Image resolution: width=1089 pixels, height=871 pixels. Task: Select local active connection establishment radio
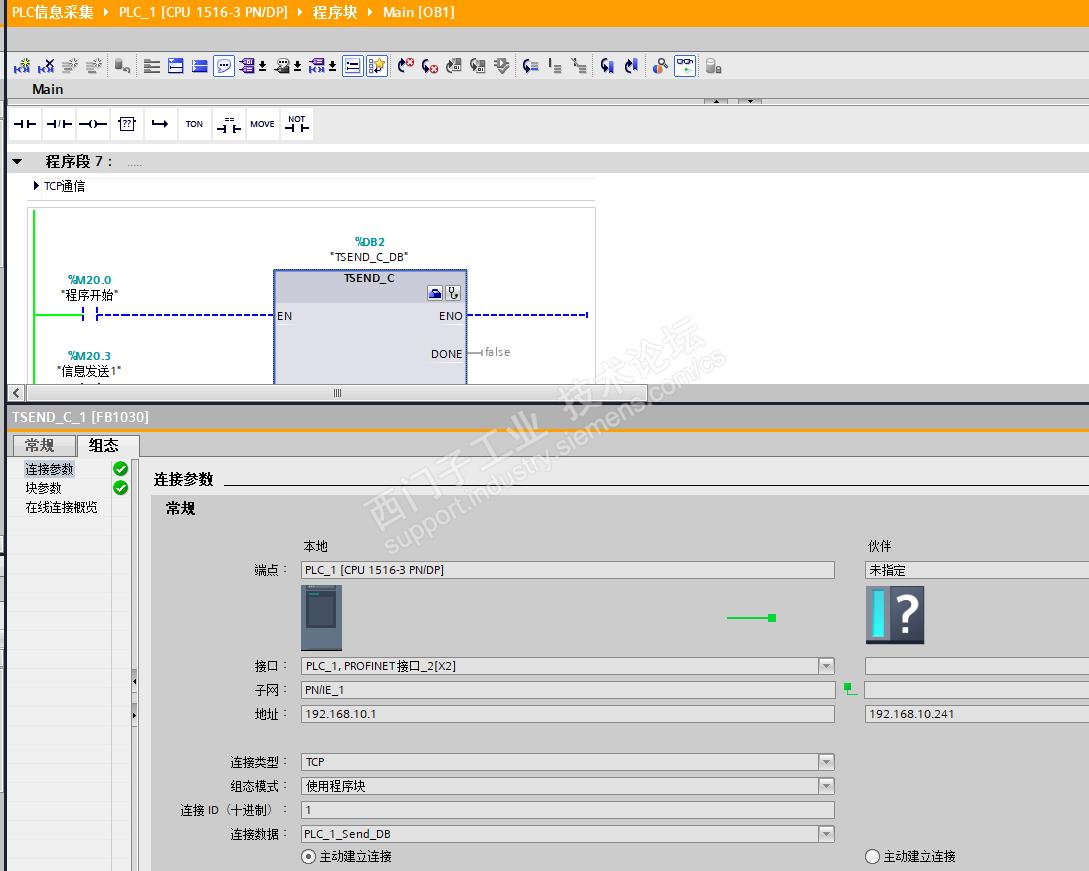click(x=308, y=856)
